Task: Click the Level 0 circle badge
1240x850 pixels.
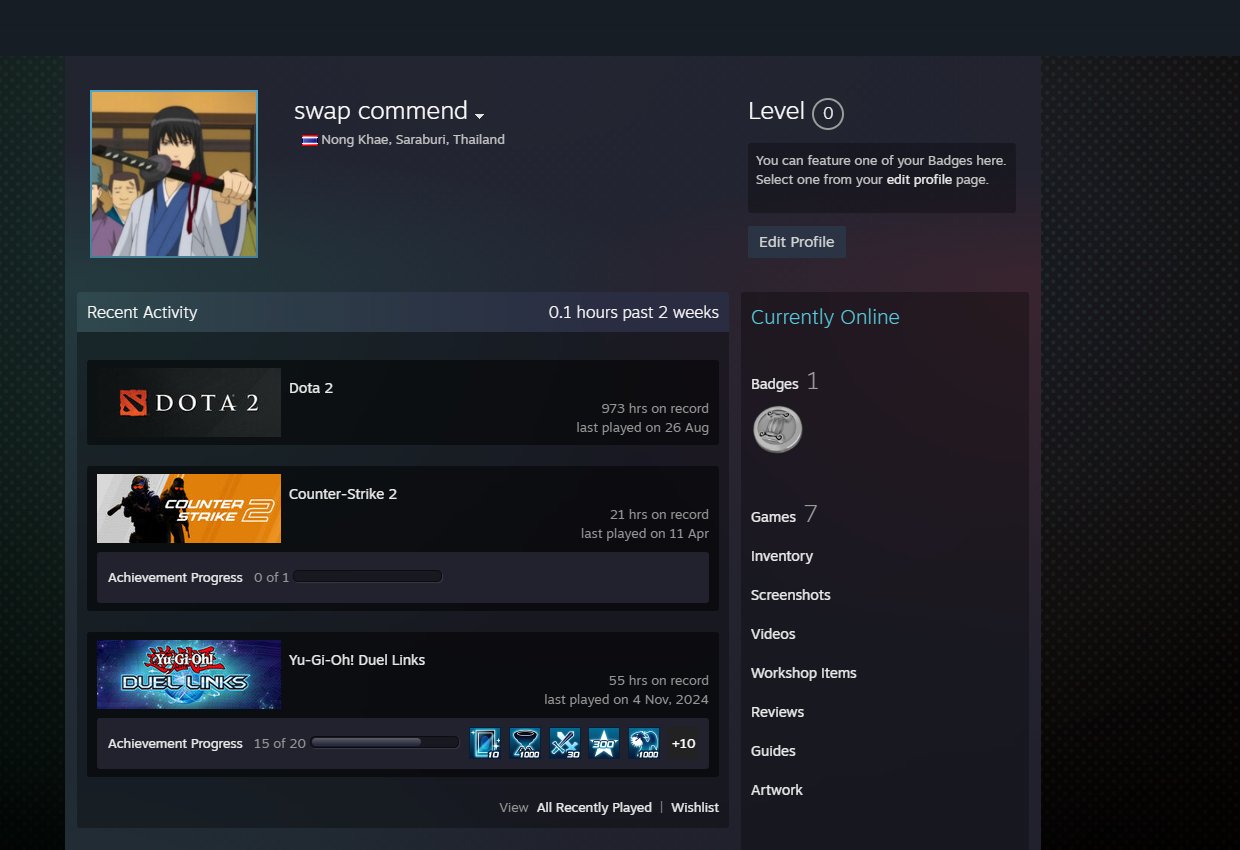Action: tap(827, 113)
